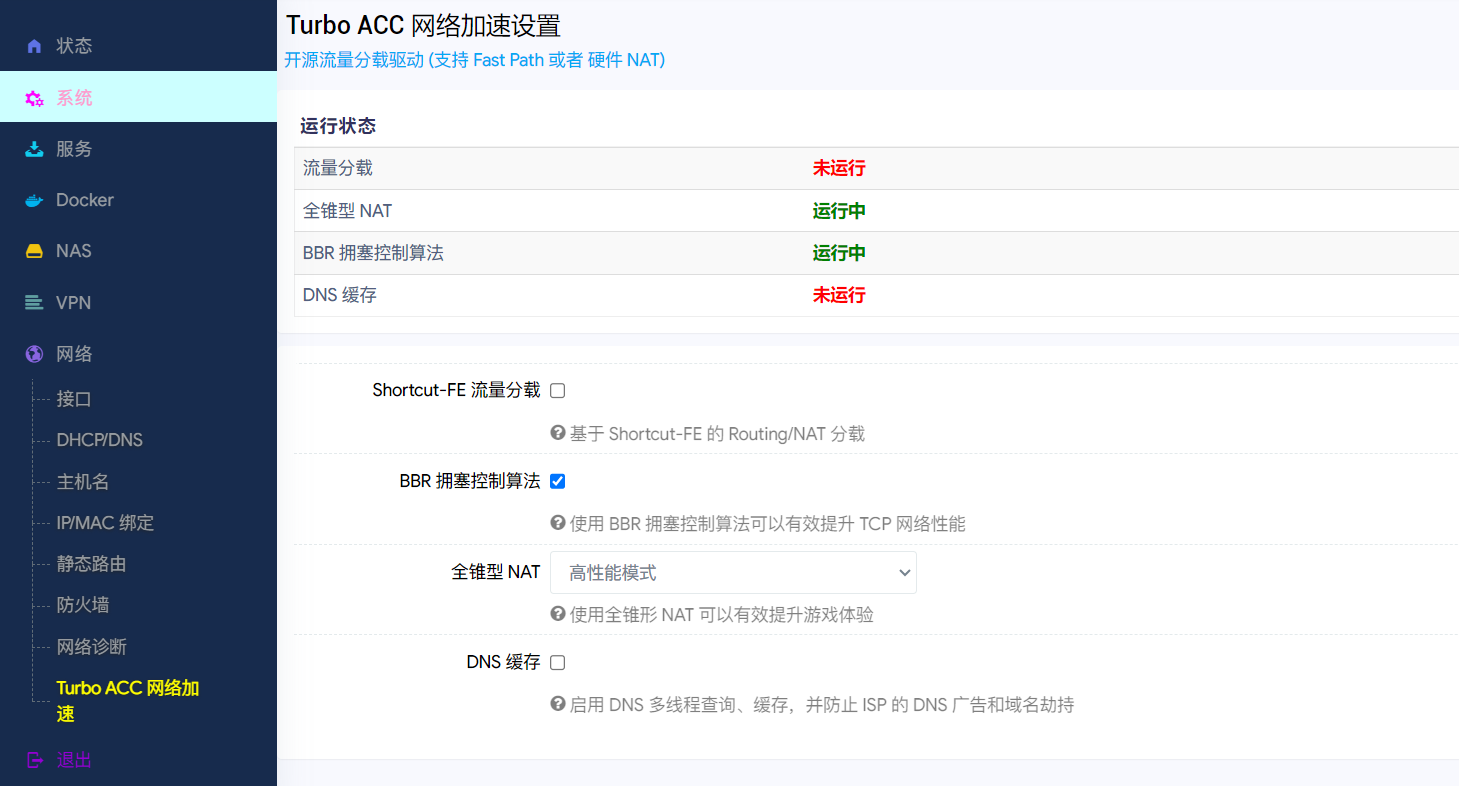The width and height of the screenshot is (1459, 786).
Task: Click help icon before DNS 多线程查询 hint
Action: click(x=558, y=704)
